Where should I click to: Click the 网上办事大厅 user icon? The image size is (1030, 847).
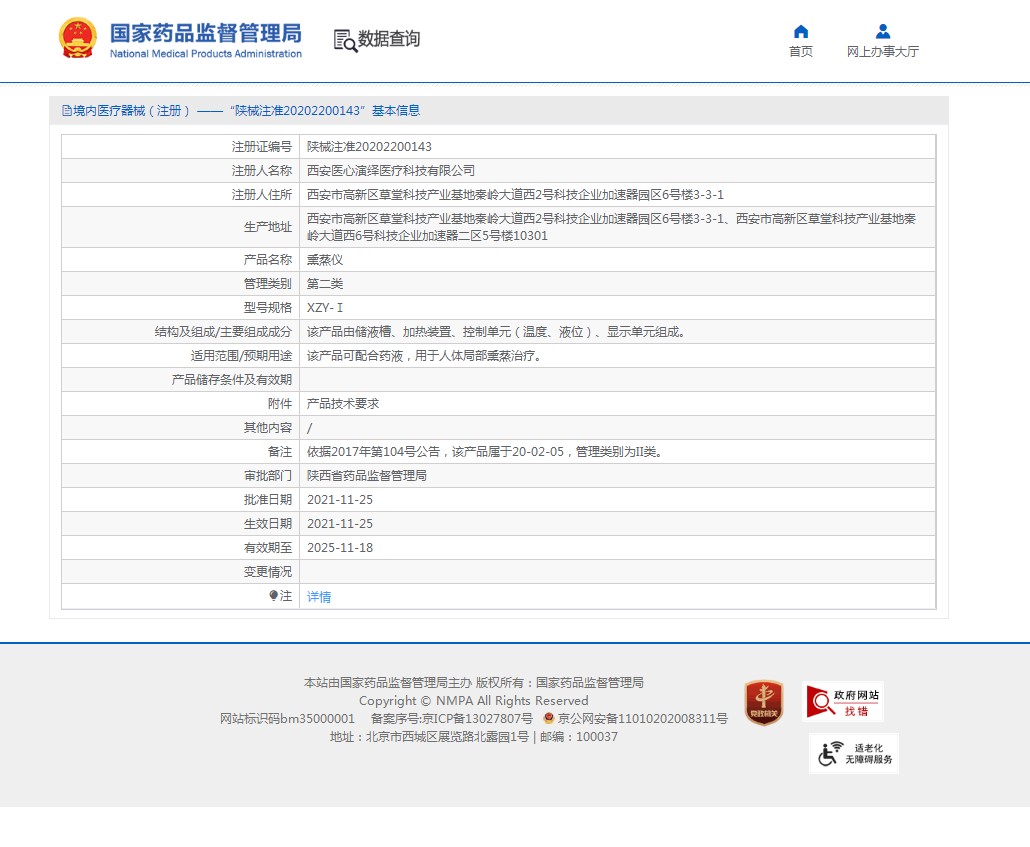pos(883,31)
